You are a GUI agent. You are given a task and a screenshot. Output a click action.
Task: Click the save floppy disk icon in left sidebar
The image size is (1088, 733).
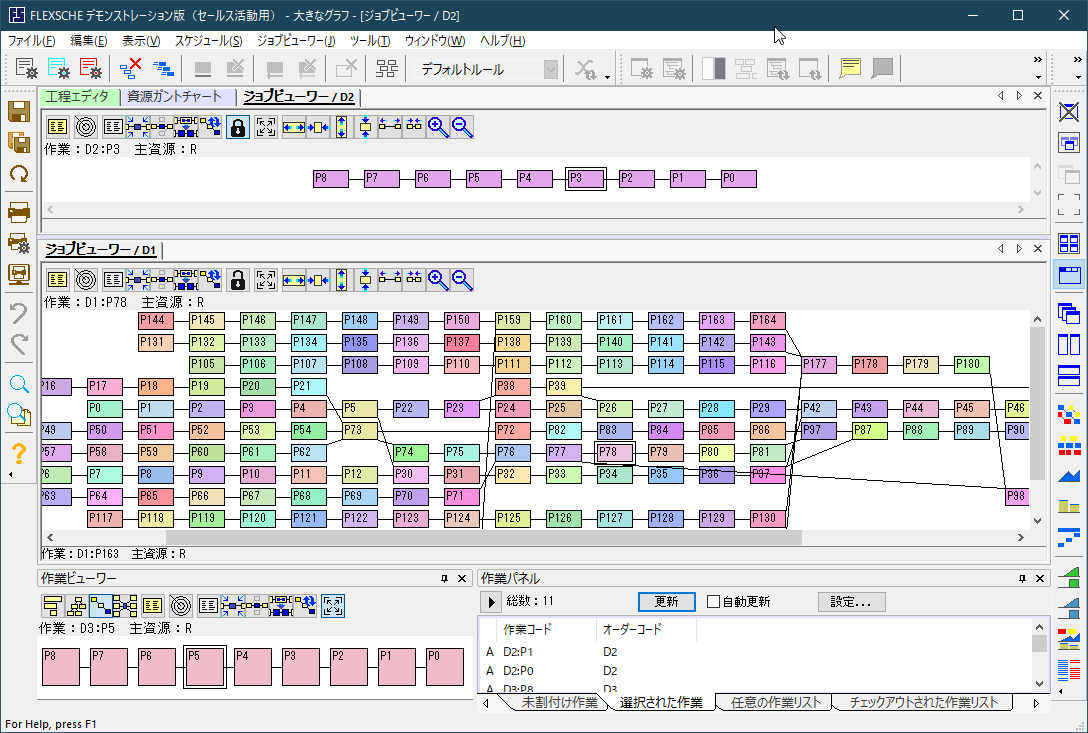[x=18, y=111]
